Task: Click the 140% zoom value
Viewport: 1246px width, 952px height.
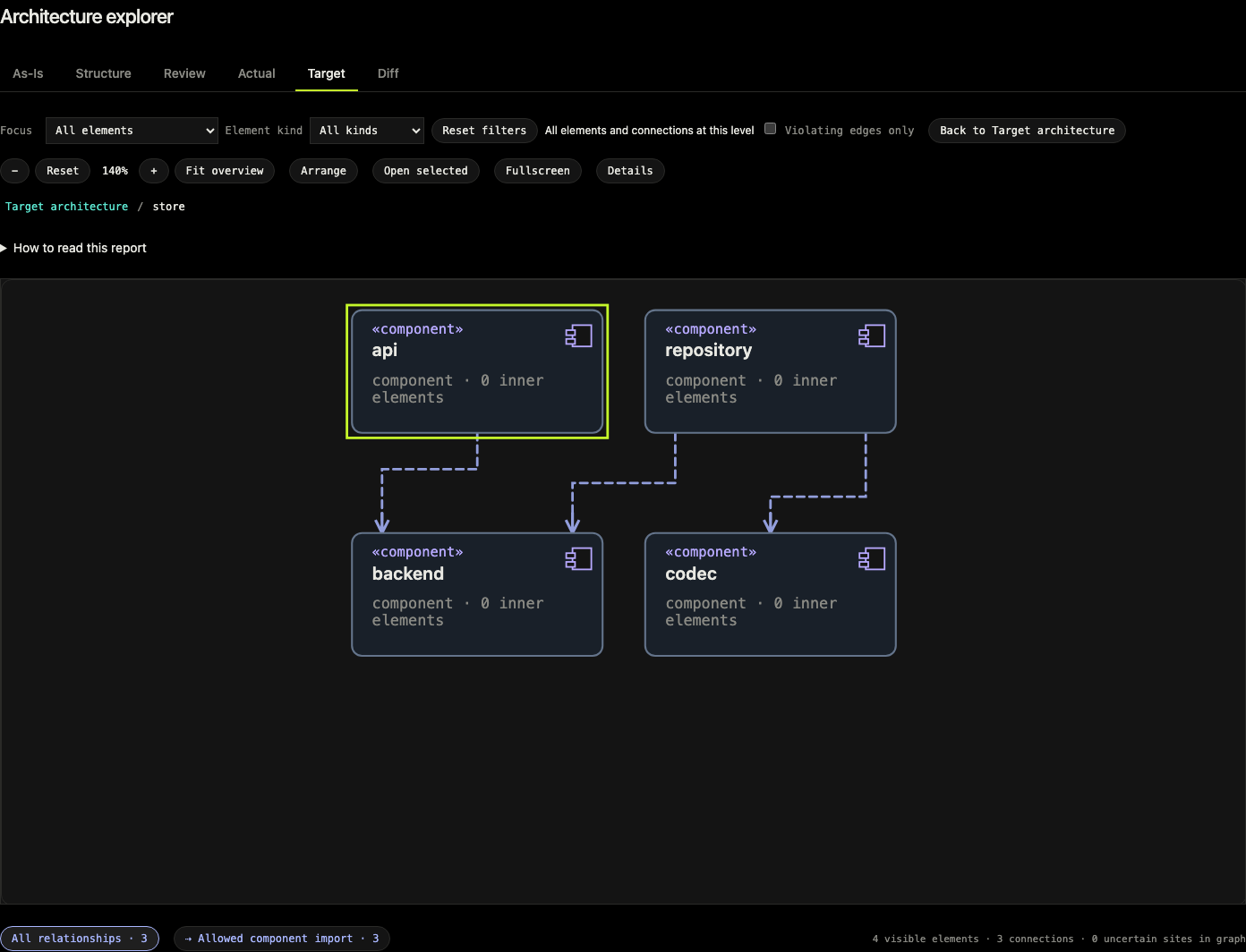Action: (x=115, y=171)
